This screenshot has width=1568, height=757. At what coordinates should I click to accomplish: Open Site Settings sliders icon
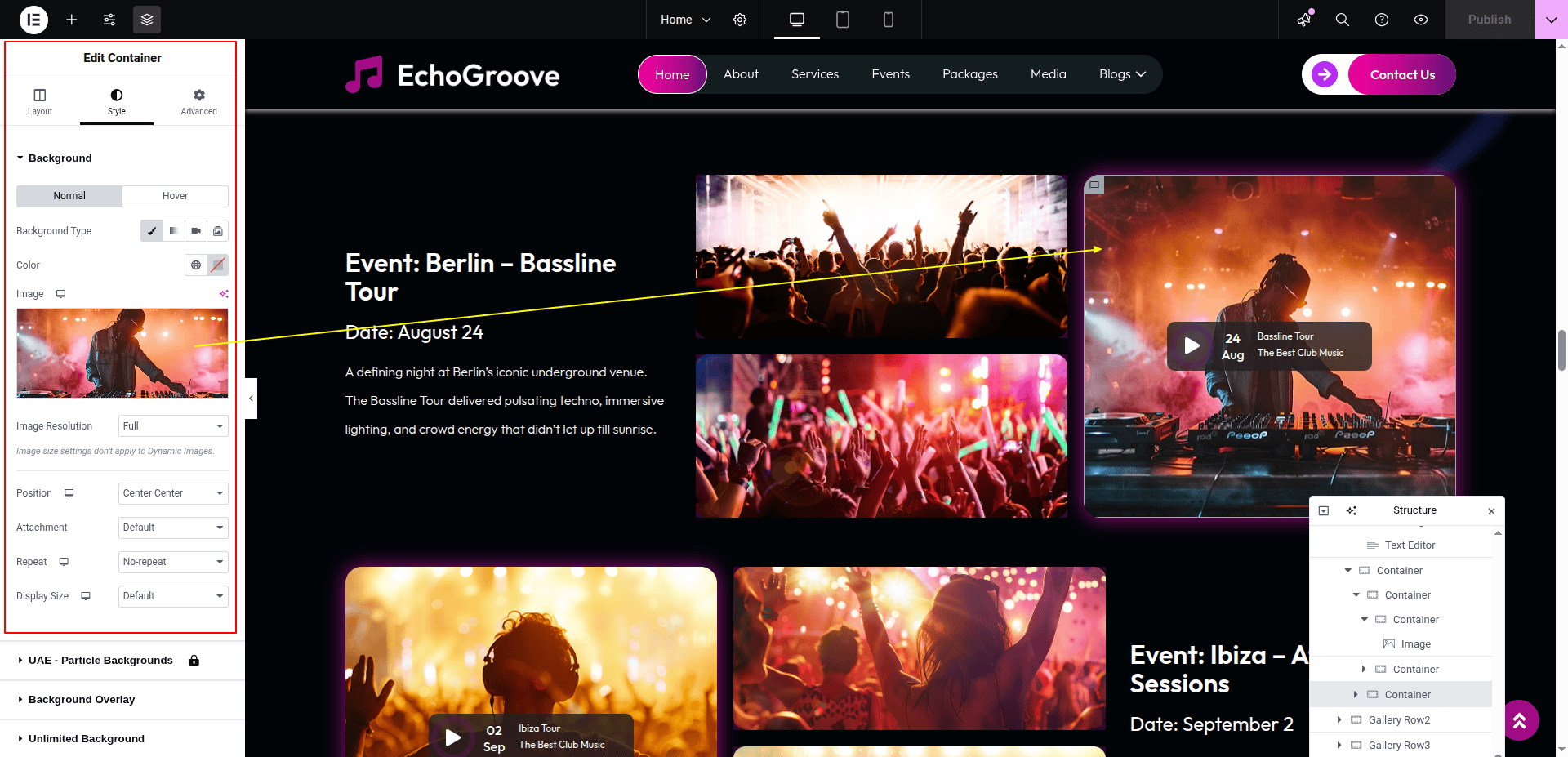[109, 20]
